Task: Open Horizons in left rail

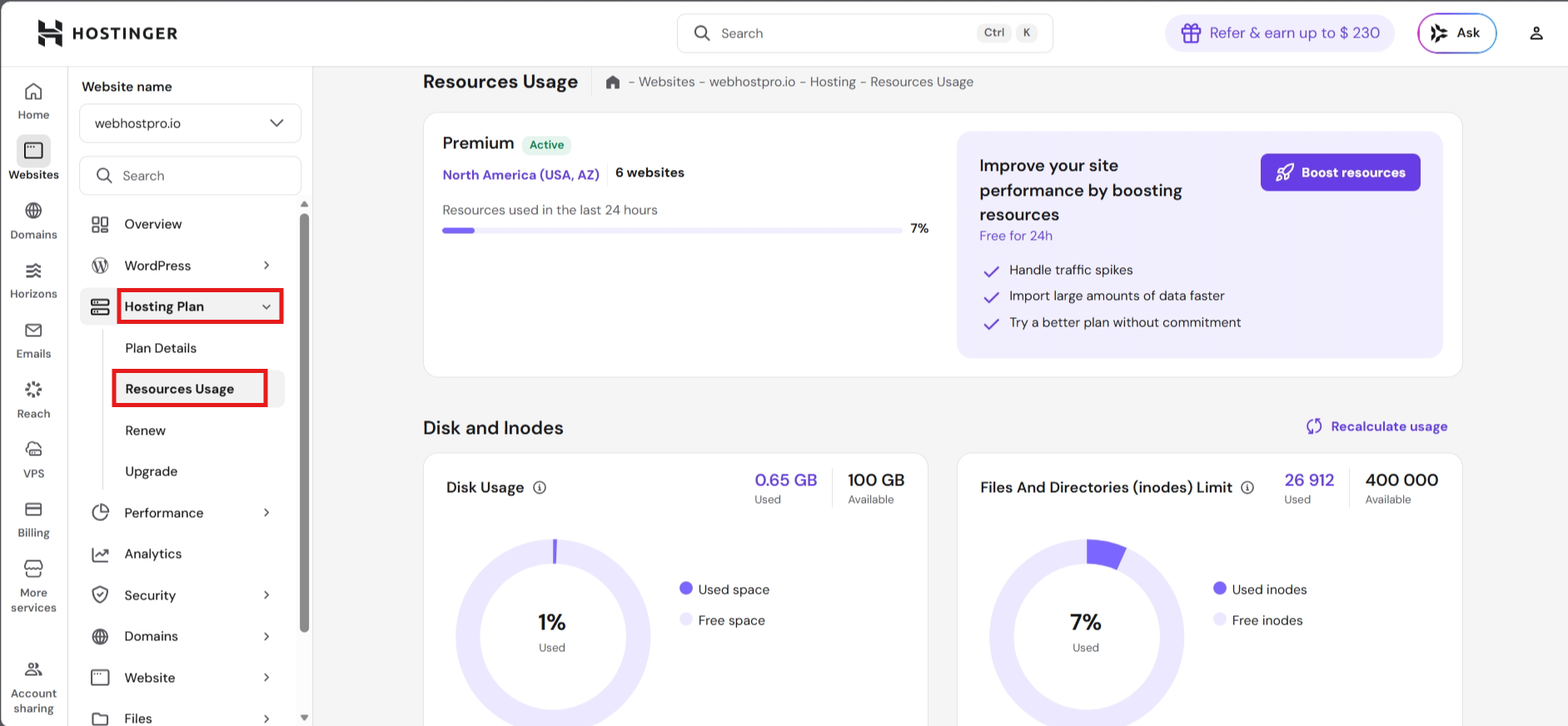Action: (x=33, y=281)
